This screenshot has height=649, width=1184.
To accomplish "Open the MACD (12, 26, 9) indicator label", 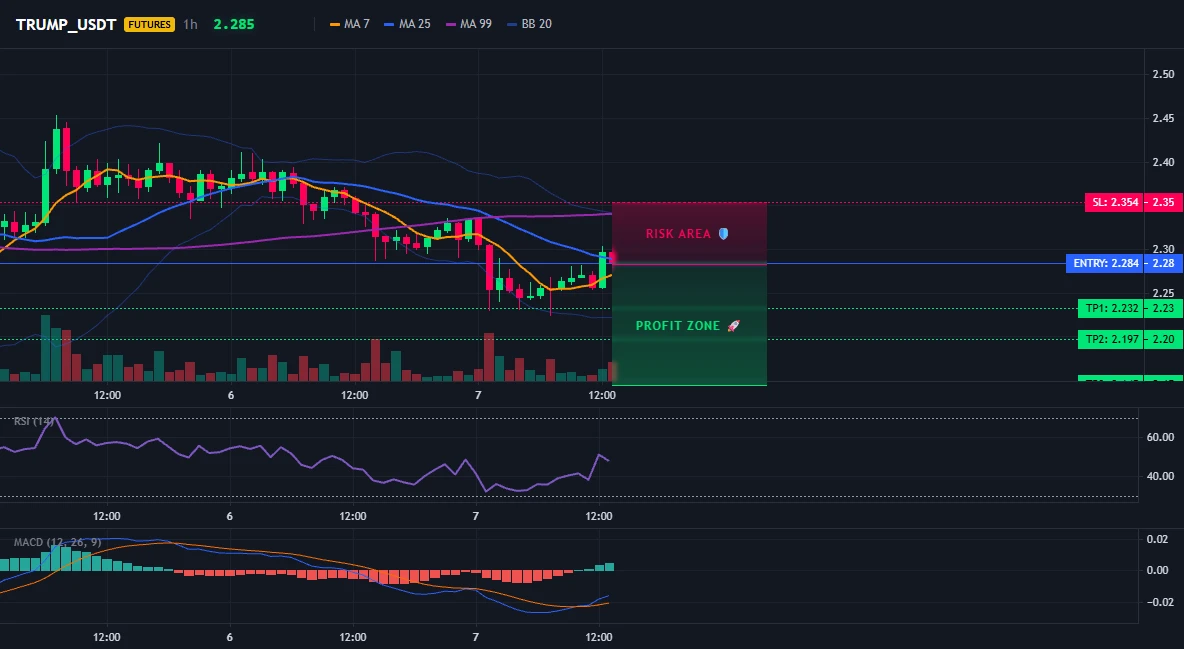I will (57, 542).
